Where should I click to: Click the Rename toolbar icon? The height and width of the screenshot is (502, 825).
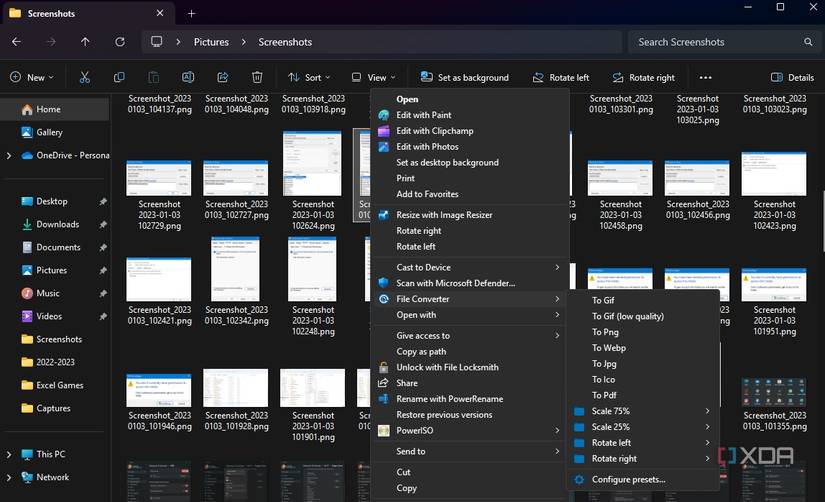188,77
